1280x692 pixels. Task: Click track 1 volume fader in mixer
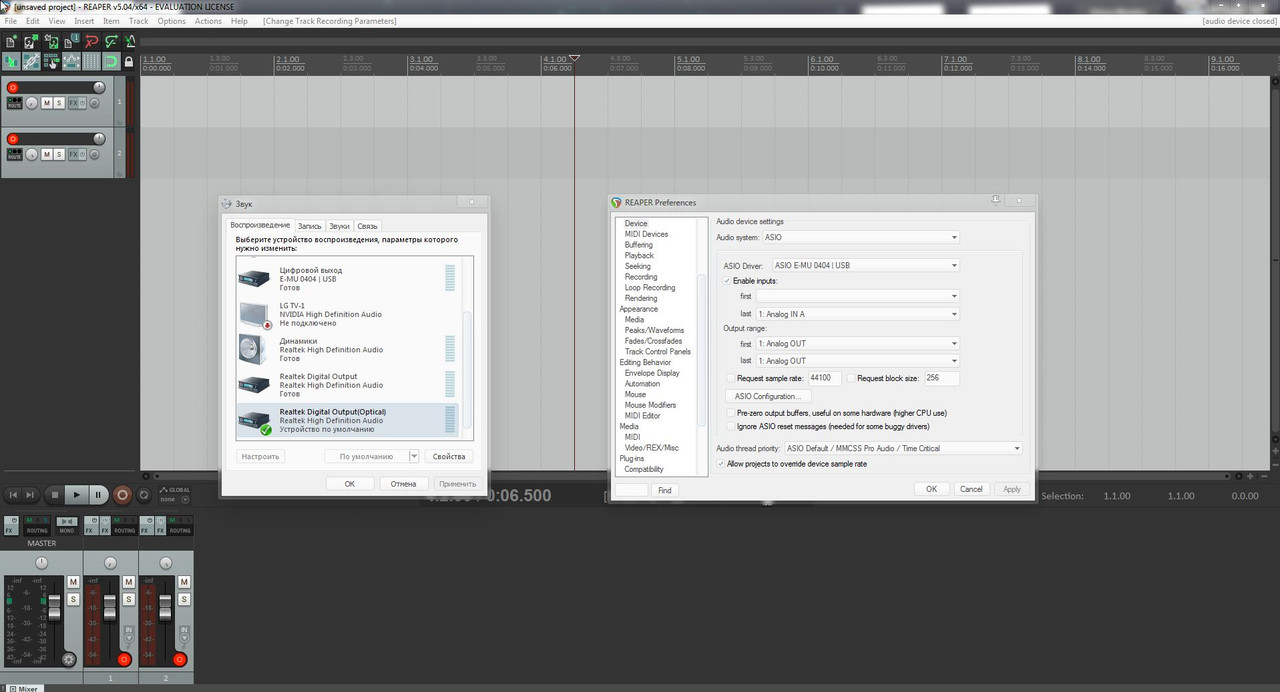(x=109, y=609)
